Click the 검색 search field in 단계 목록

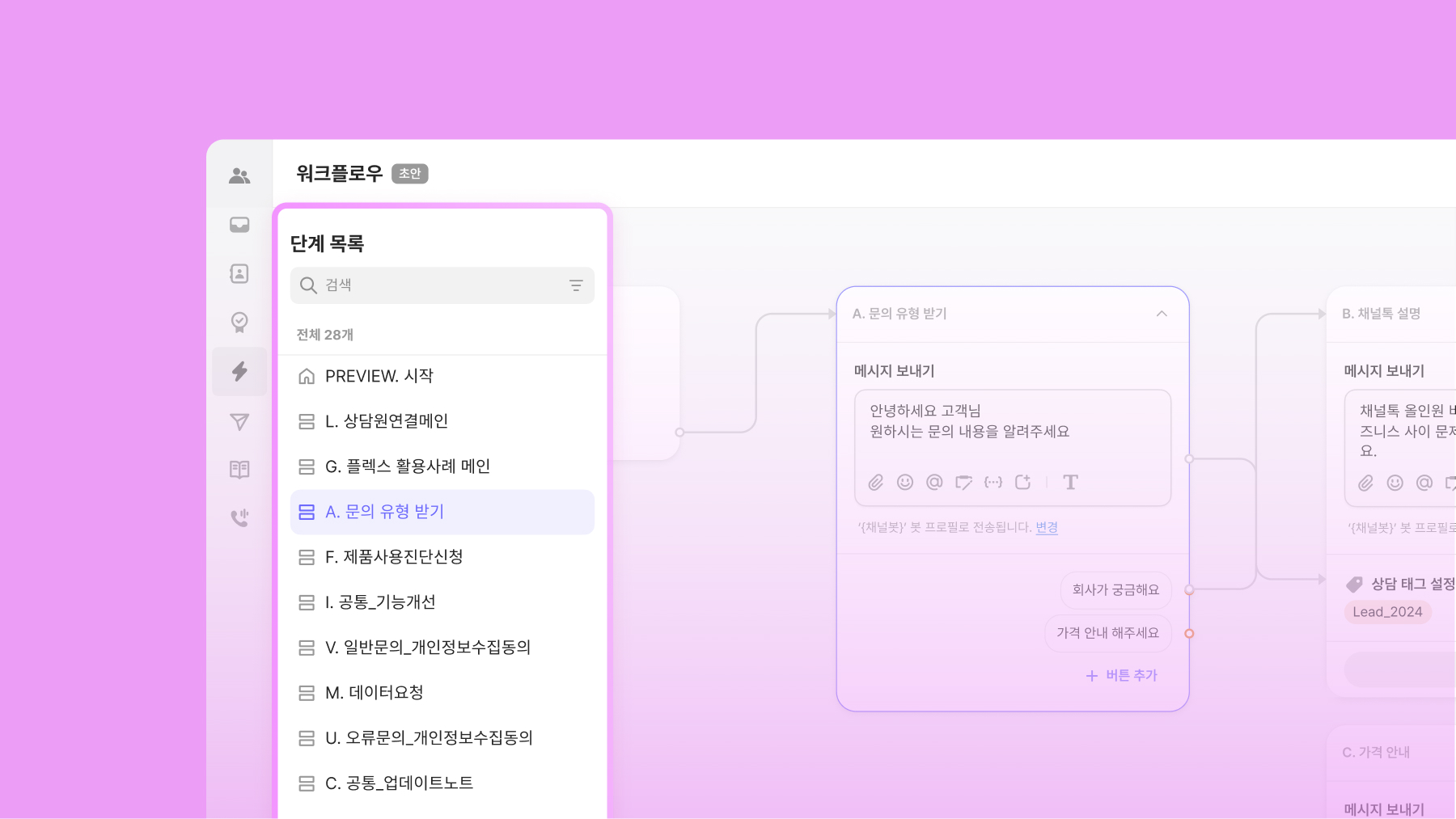click(442, 285)
